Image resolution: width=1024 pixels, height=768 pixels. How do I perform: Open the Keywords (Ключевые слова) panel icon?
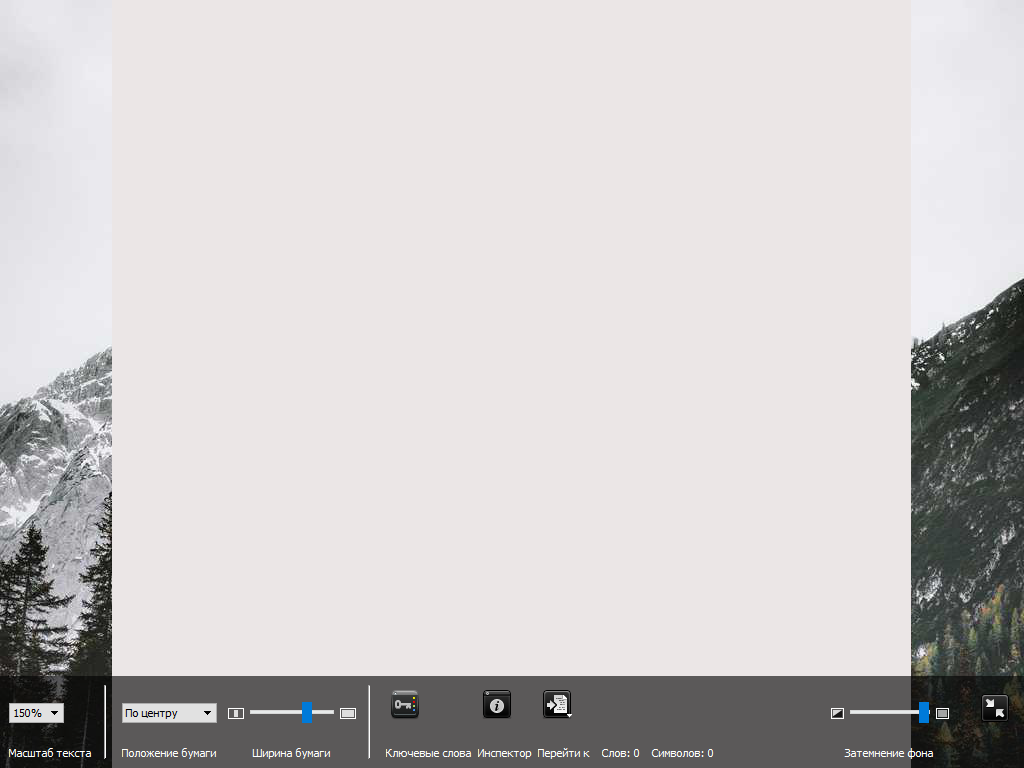(405, 704)
